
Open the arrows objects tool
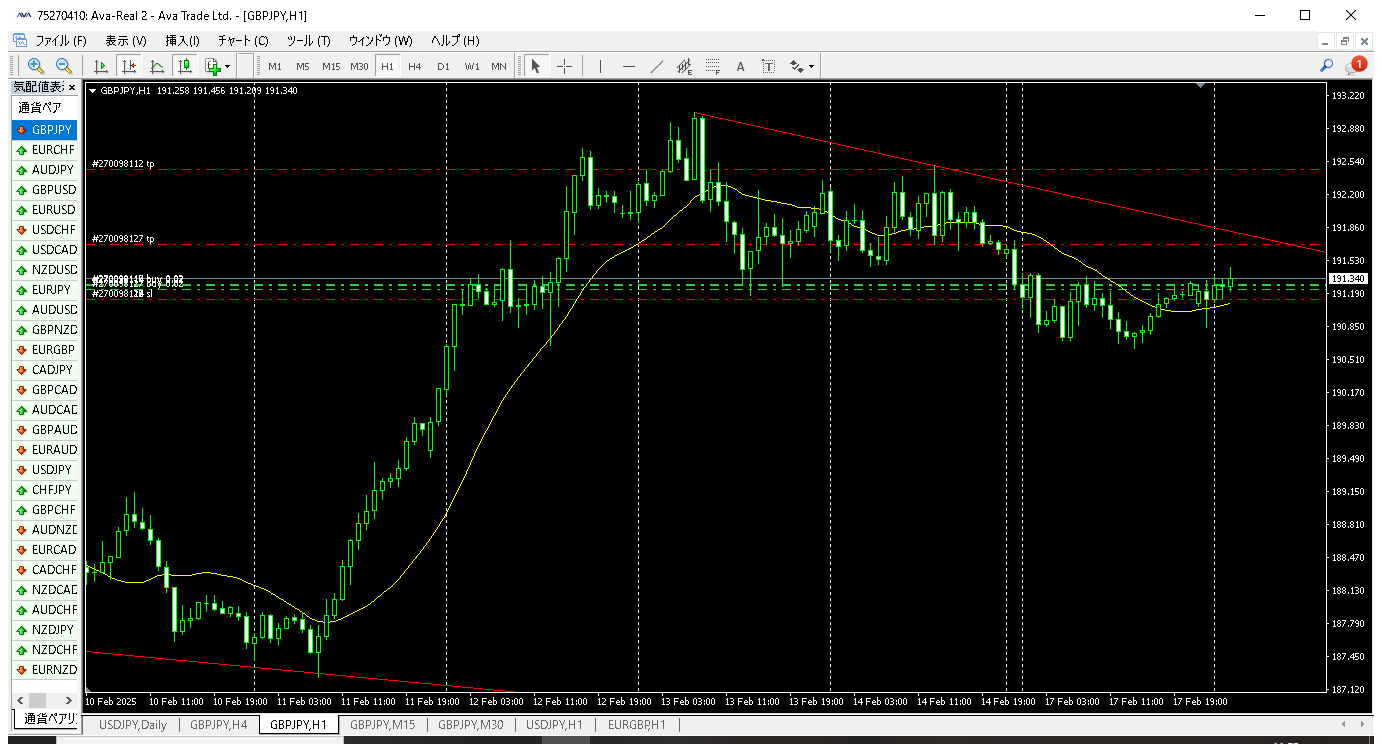pos(796,66)
